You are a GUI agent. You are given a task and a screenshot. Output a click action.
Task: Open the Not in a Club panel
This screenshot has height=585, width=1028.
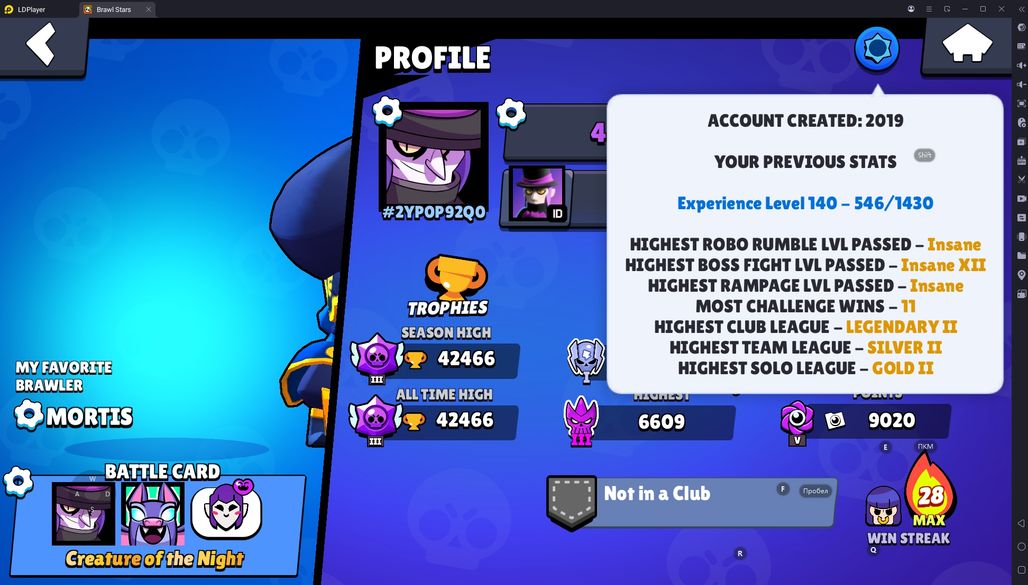tap(691, 502)
